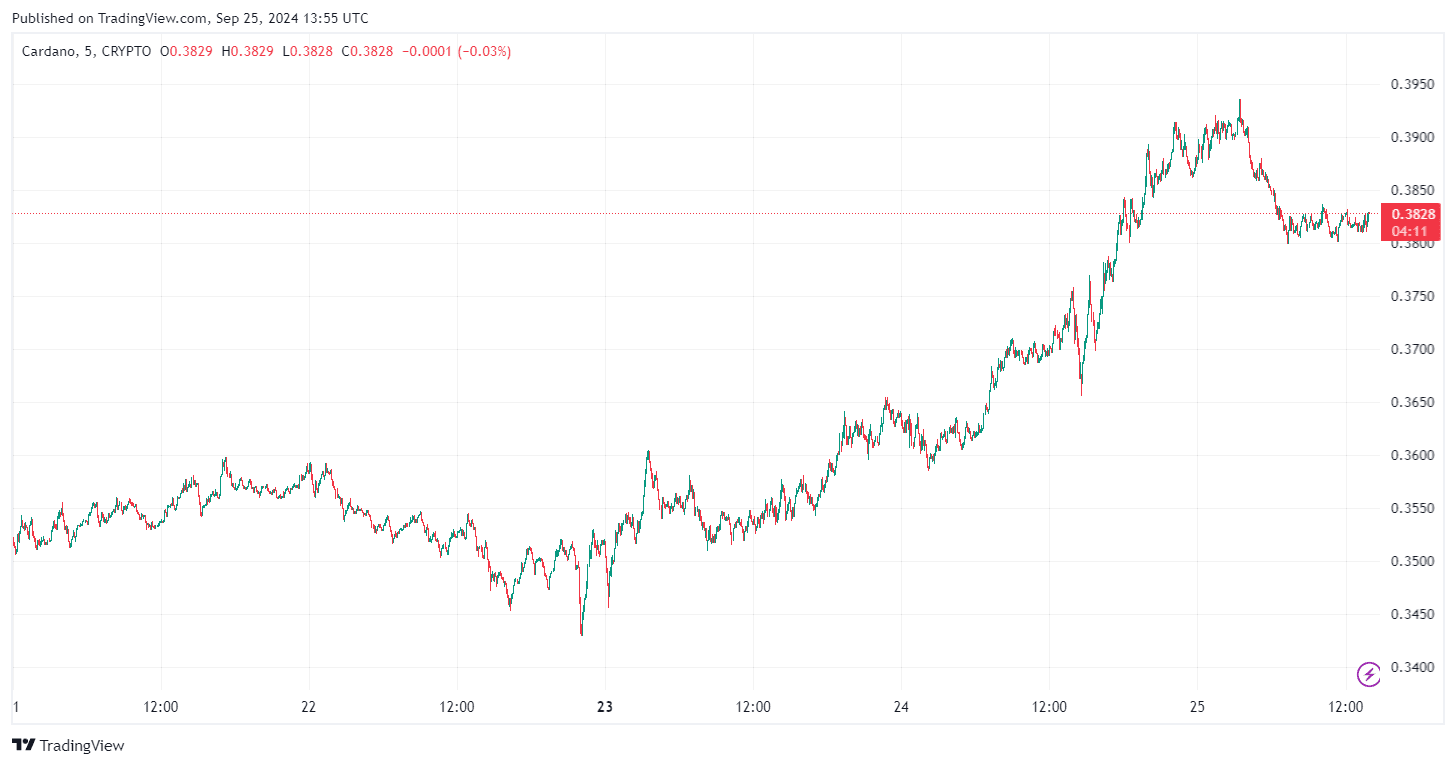Click the 0.3950 price axis label
The height and width of the screenshot is (766, 1456).
pyautogui.click(x=1412, y=85)
